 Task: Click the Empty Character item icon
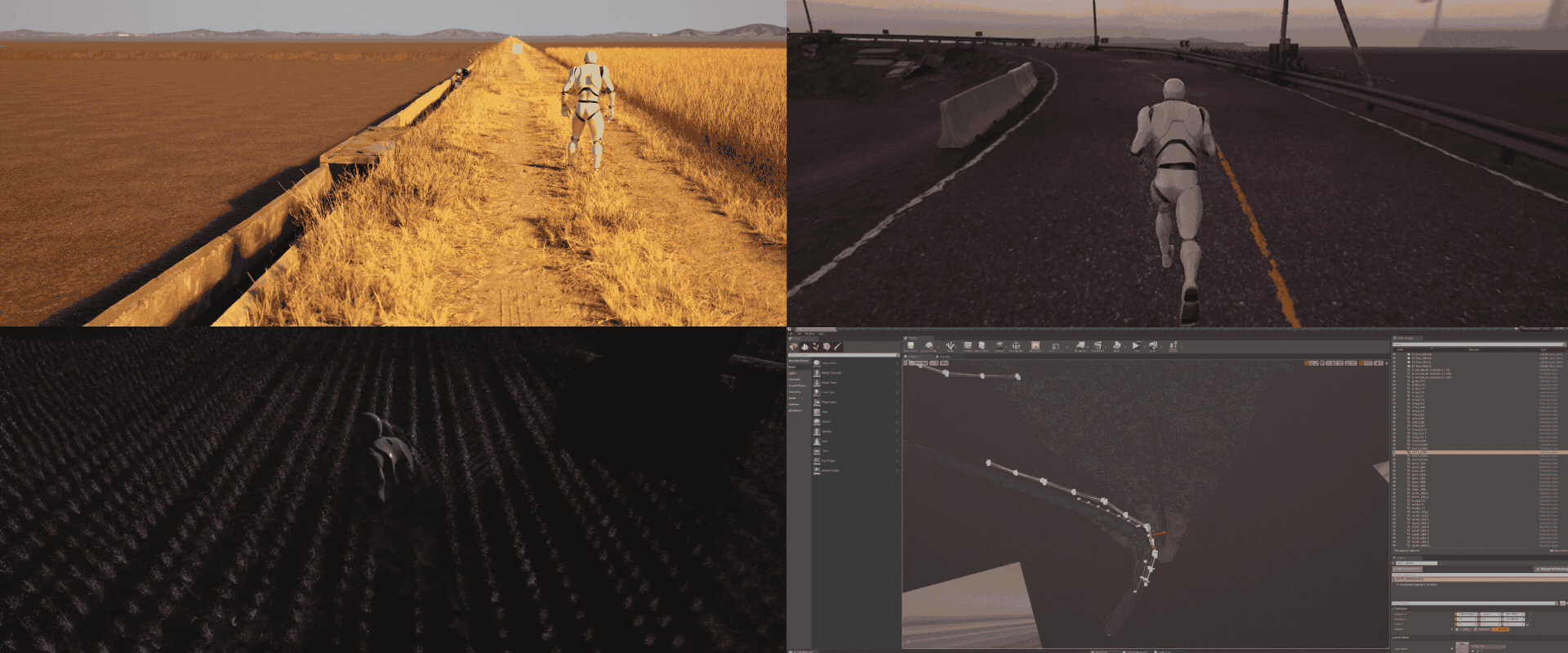tap(817, 373)
